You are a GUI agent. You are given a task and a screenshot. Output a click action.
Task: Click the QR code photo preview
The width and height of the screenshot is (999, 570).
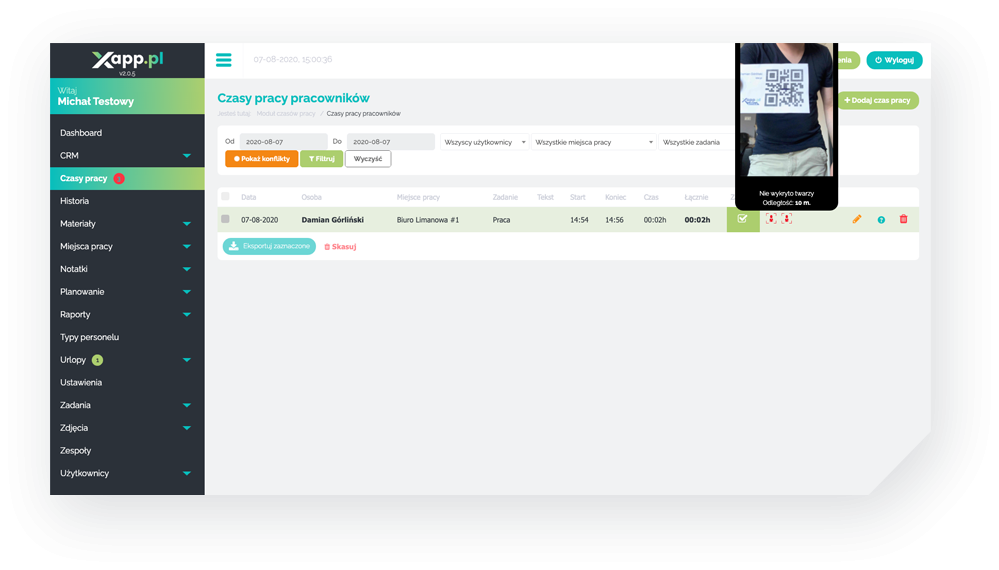click(786, 110)
